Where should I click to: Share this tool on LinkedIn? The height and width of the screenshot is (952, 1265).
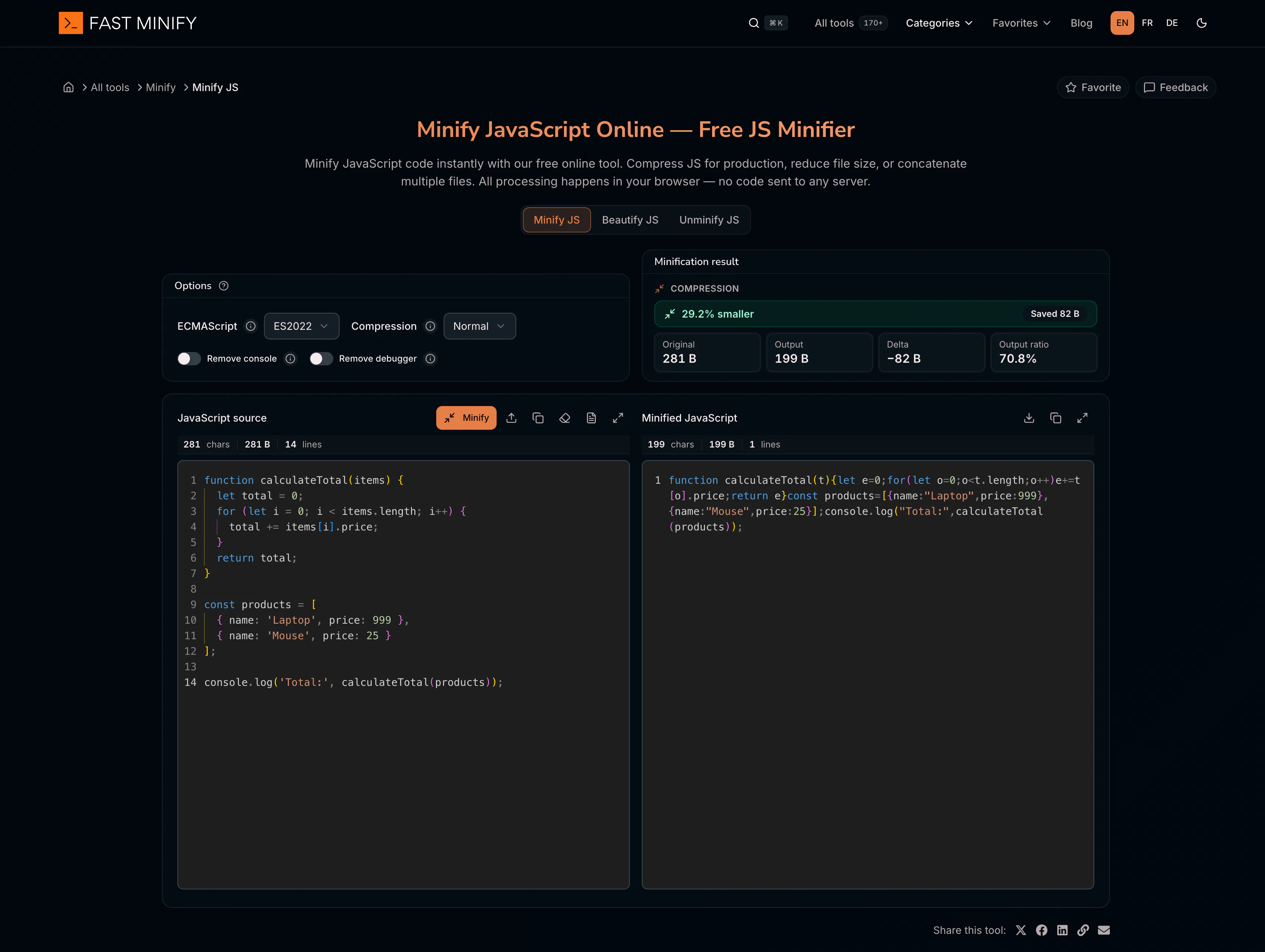[x=1062, y=930]
